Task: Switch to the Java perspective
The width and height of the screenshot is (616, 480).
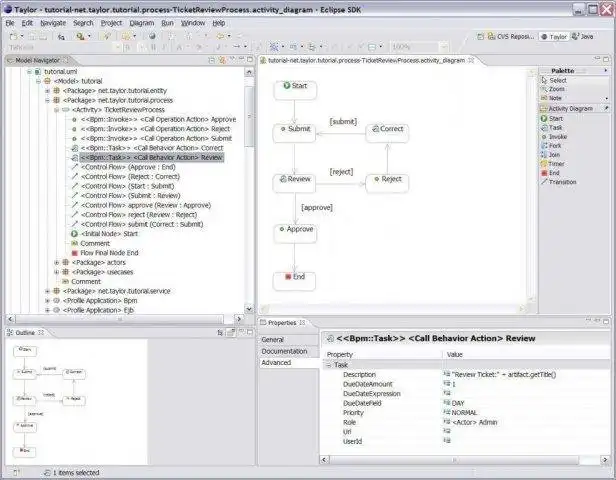Action: pyautogui.click(x=583, y=37)
